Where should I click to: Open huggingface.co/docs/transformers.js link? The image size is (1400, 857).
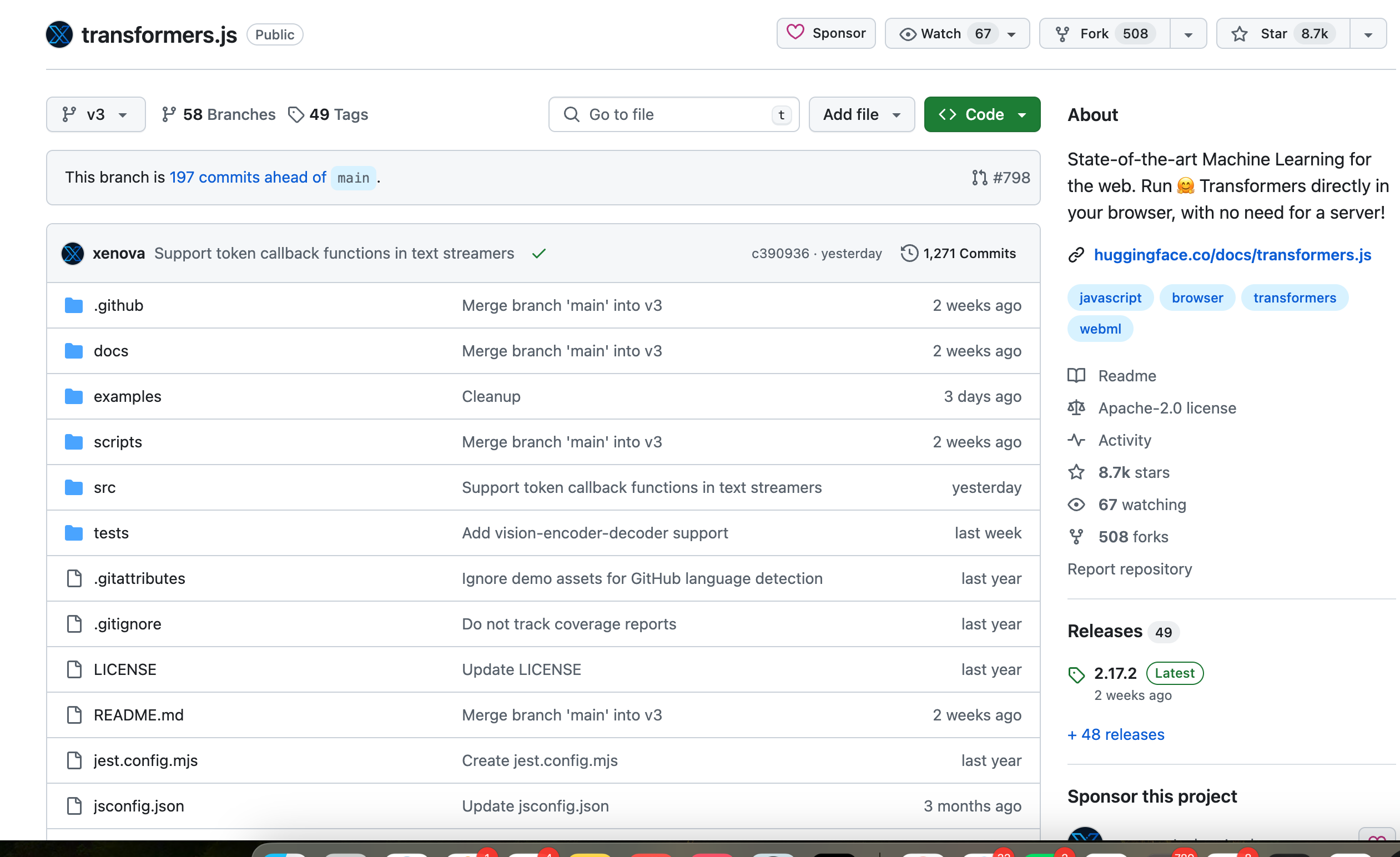(x=1232, y=255)
